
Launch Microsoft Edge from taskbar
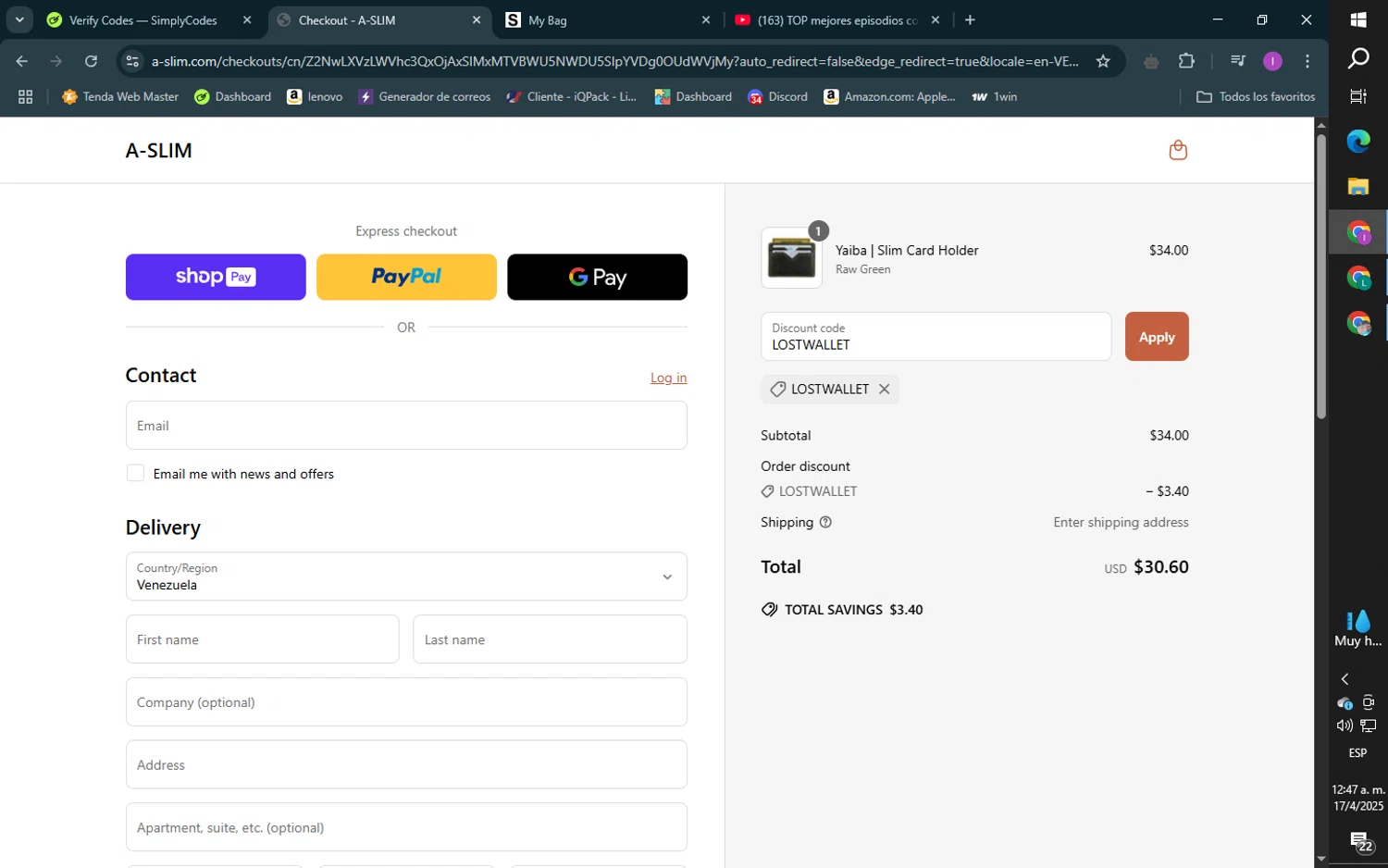[x=1358, y=141]
